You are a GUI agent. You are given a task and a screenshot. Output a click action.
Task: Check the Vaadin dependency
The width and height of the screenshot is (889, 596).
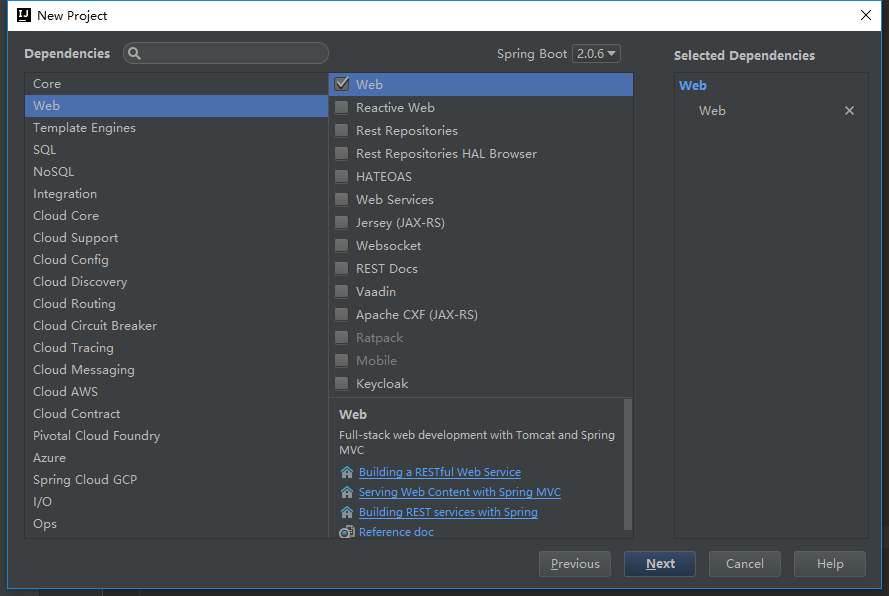[x=341, y=291]
